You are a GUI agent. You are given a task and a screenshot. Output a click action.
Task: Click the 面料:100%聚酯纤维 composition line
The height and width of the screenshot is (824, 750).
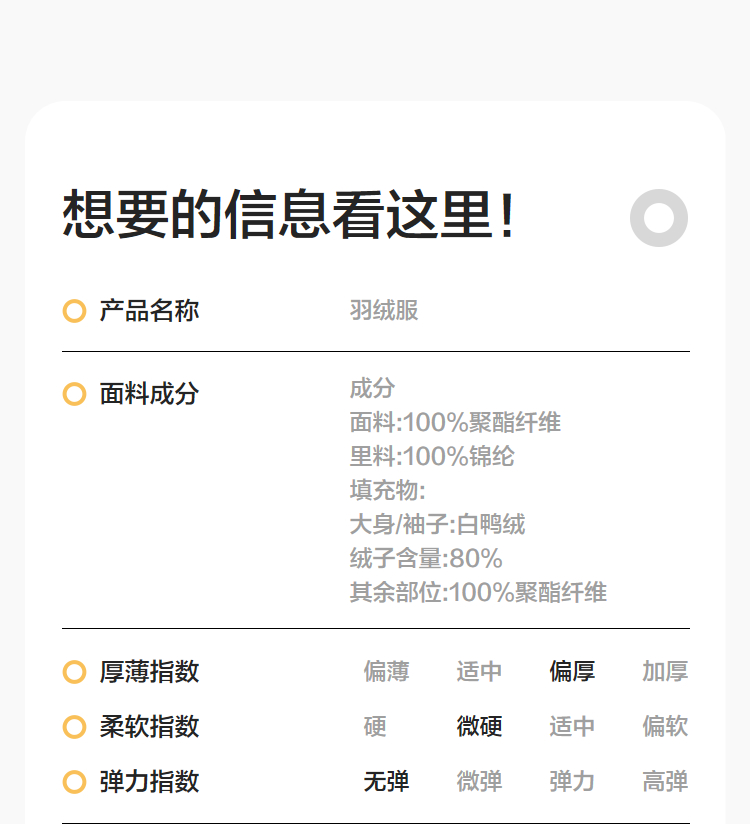[455, 423]
